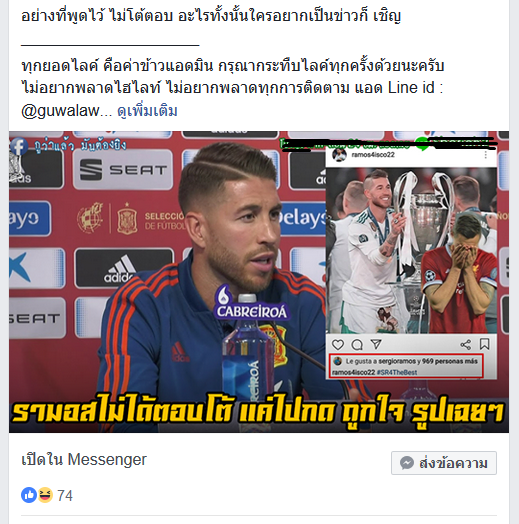
Task: Click the #SR4TheBest hashtag
Action: click(397, 372)
